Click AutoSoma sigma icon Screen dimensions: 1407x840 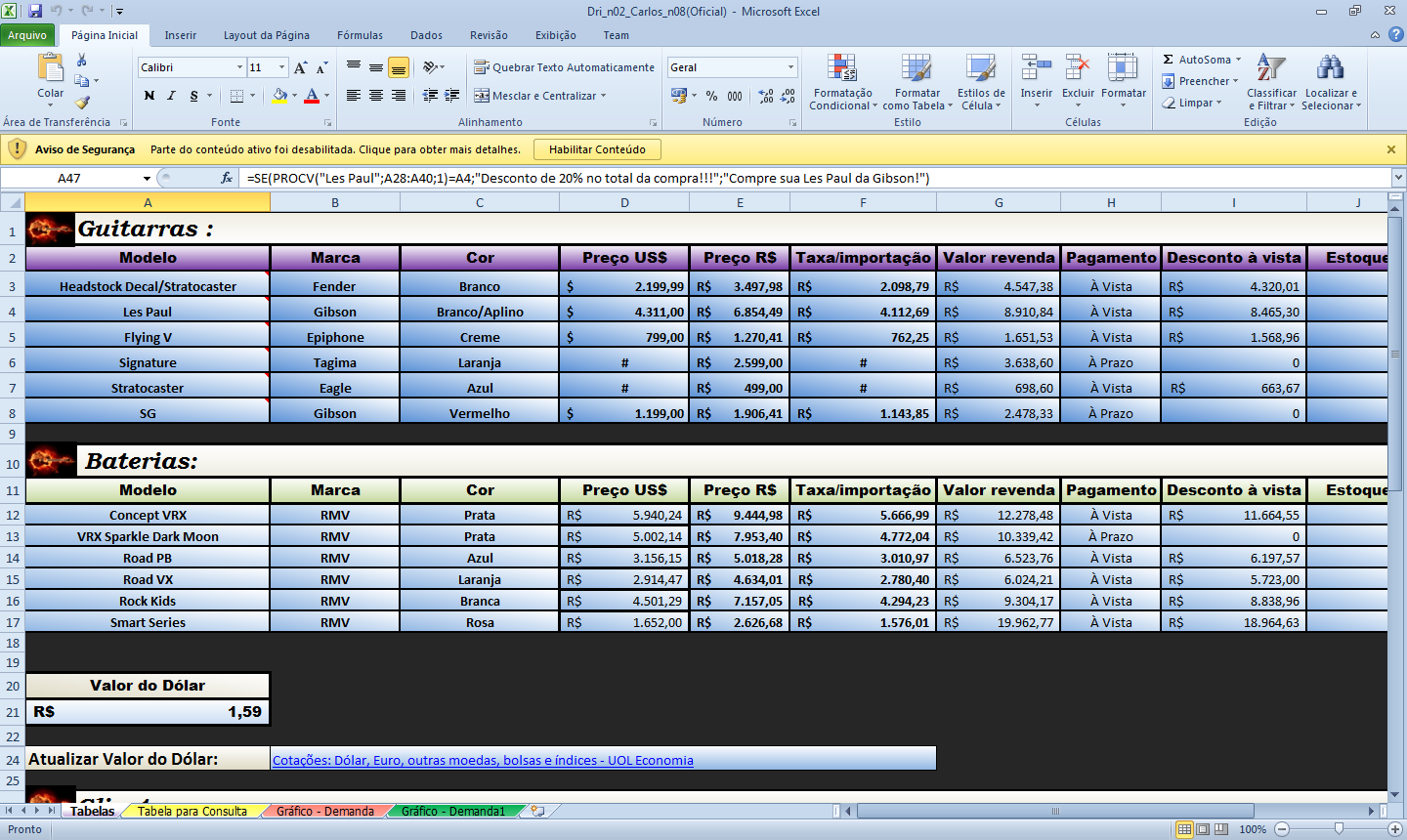pos(1169,60)
